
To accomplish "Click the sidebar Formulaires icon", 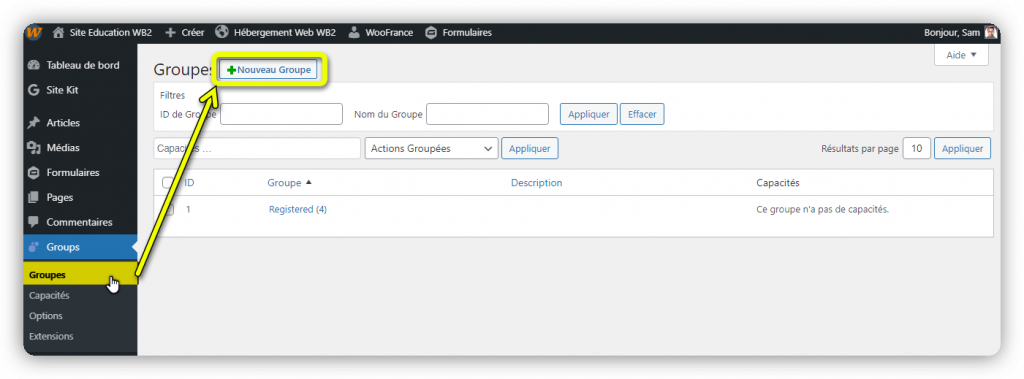I will 34,173.
